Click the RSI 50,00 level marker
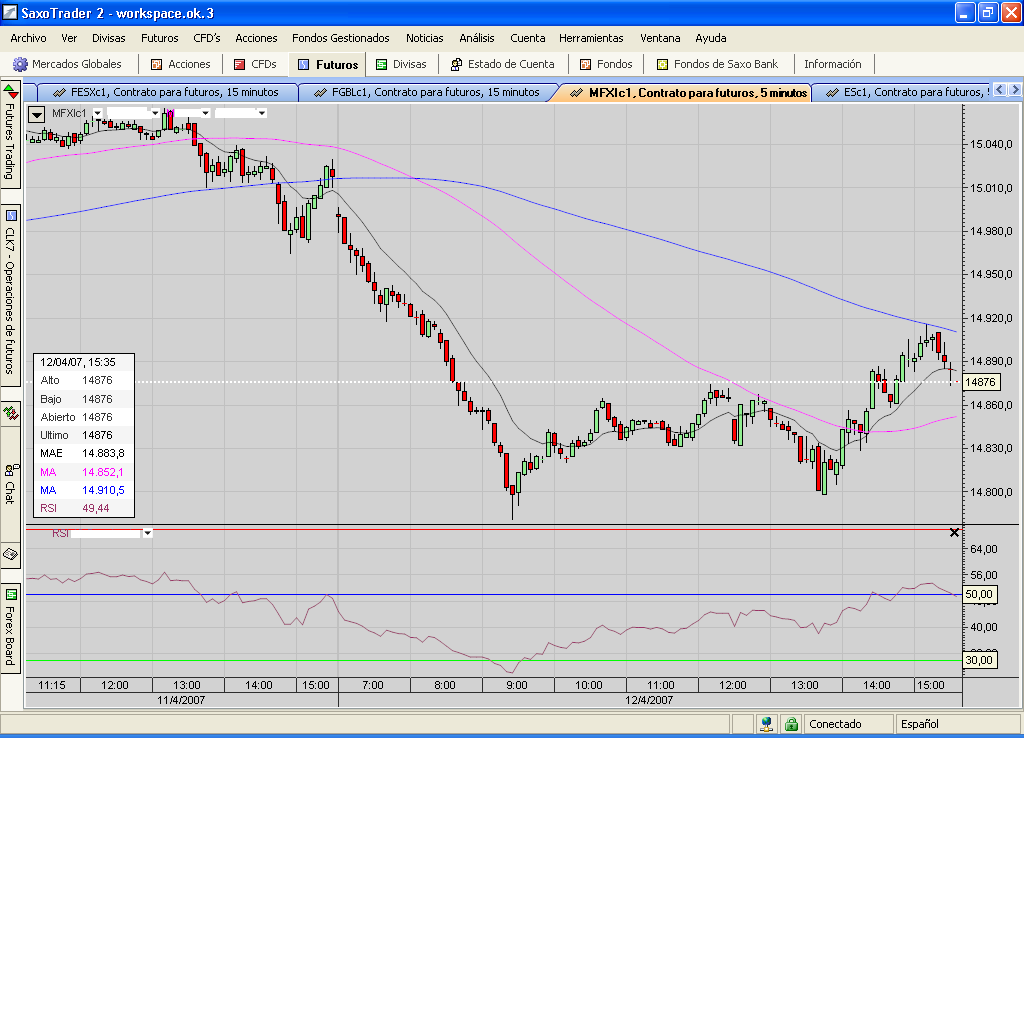Image resolution: width=1024 pixels, height=1034 pixels. (979, 594)
